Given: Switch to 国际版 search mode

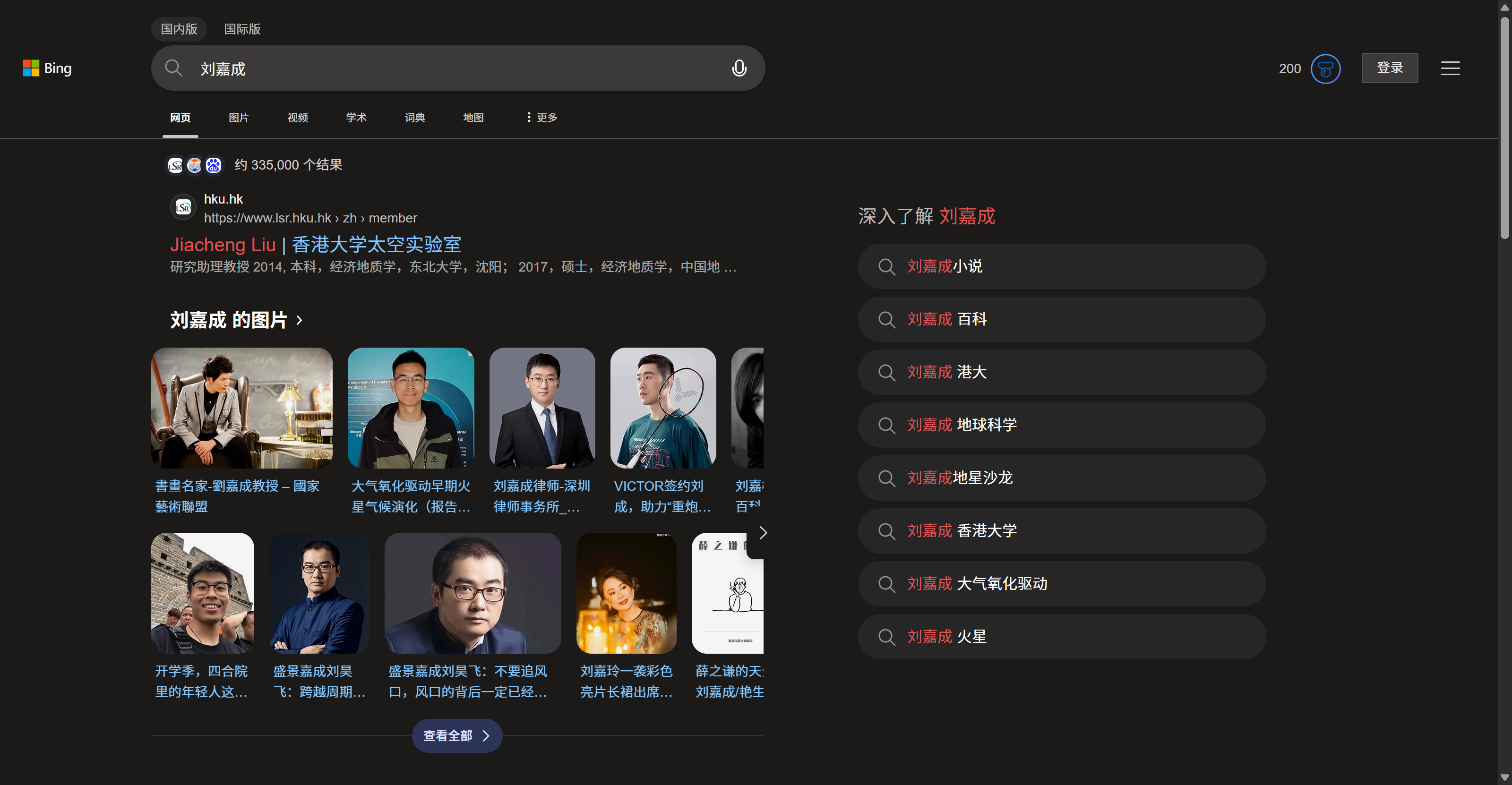Looking at the screenshot, I should point(242,29).
